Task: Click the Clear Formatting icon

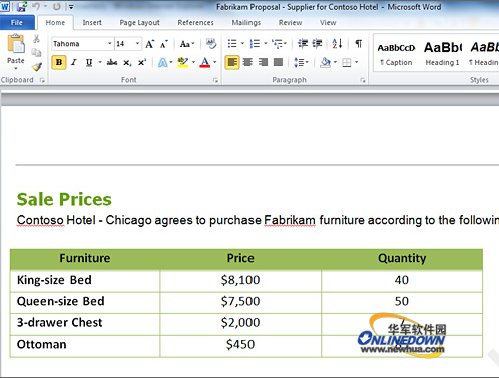Action: click(211, 44)
